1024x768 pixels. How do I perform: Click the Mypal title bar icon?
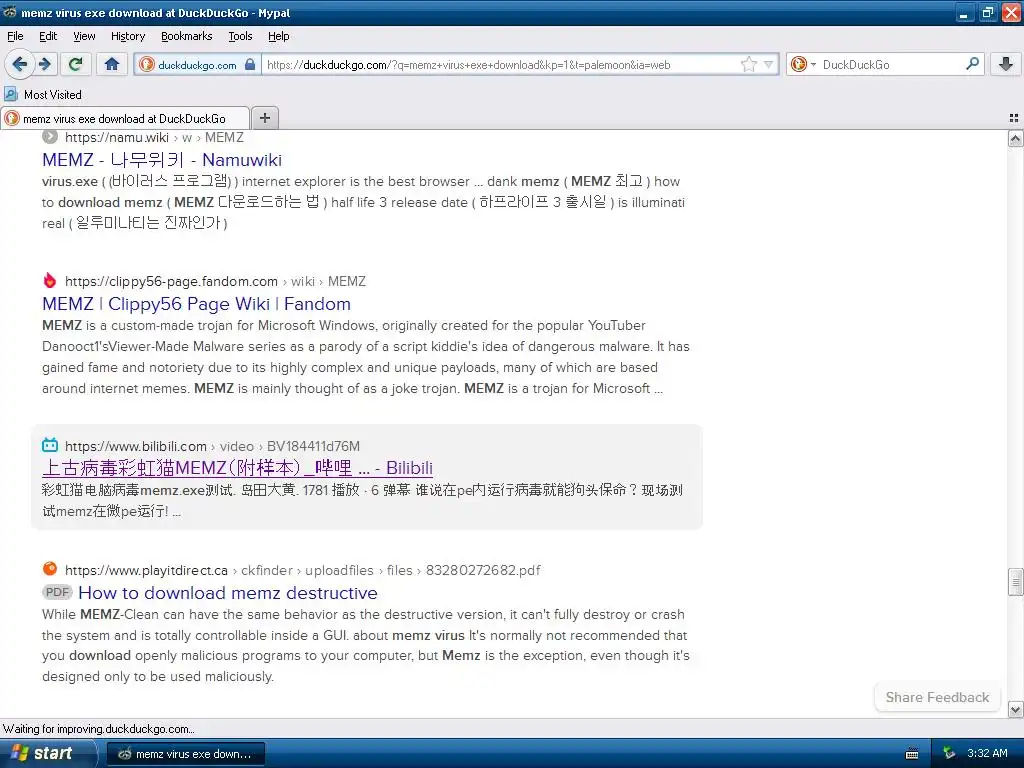click(x=10, y=12)
